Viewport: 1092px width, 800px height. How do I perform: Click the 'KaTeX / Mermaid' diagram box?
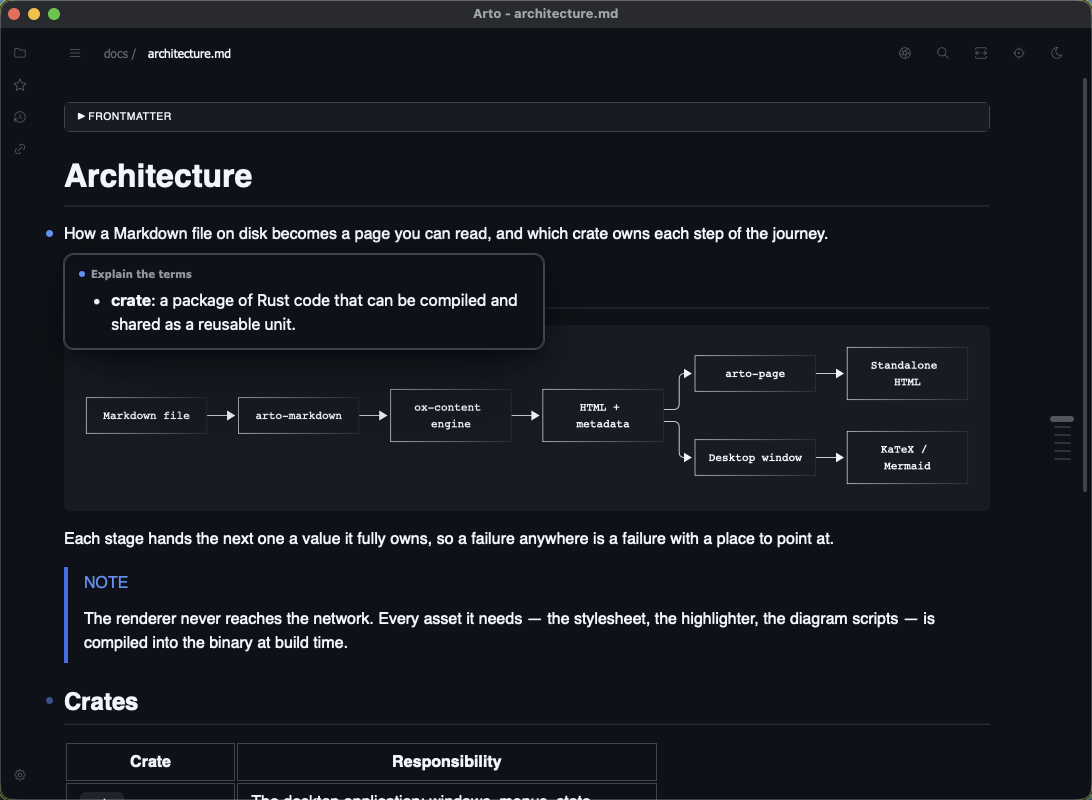(907, 457)
